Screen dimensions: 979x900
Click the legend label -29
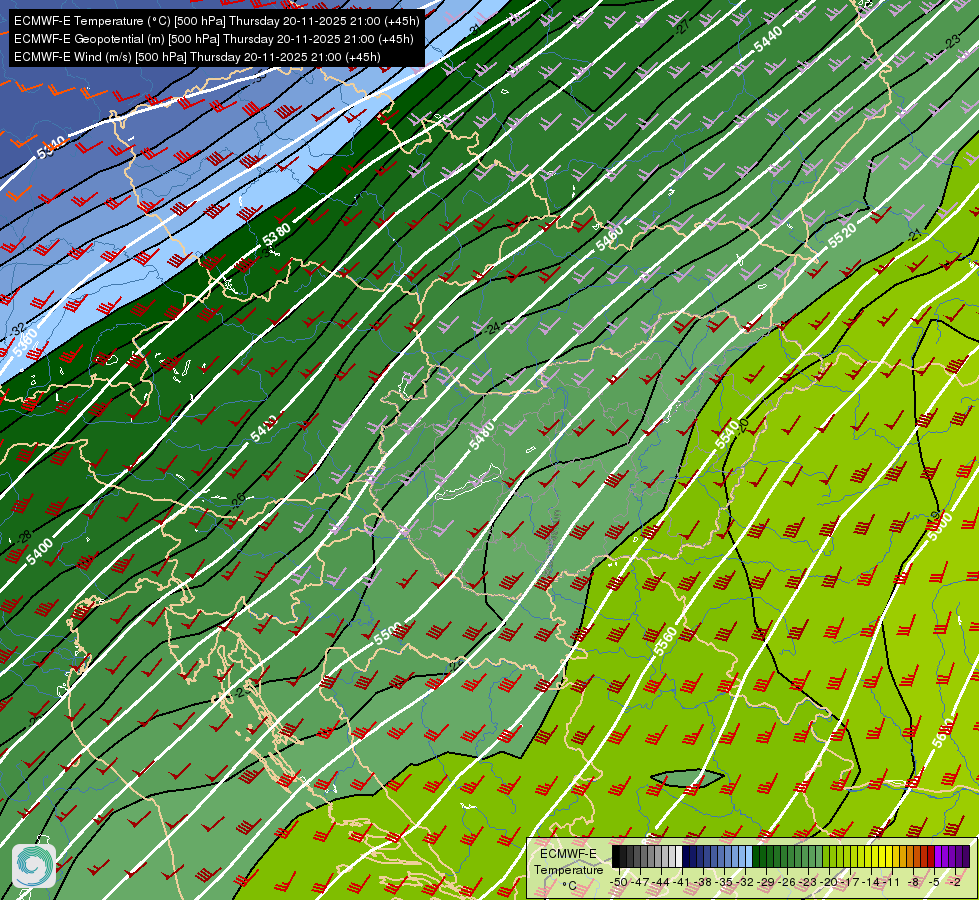[x=765, y=882]
